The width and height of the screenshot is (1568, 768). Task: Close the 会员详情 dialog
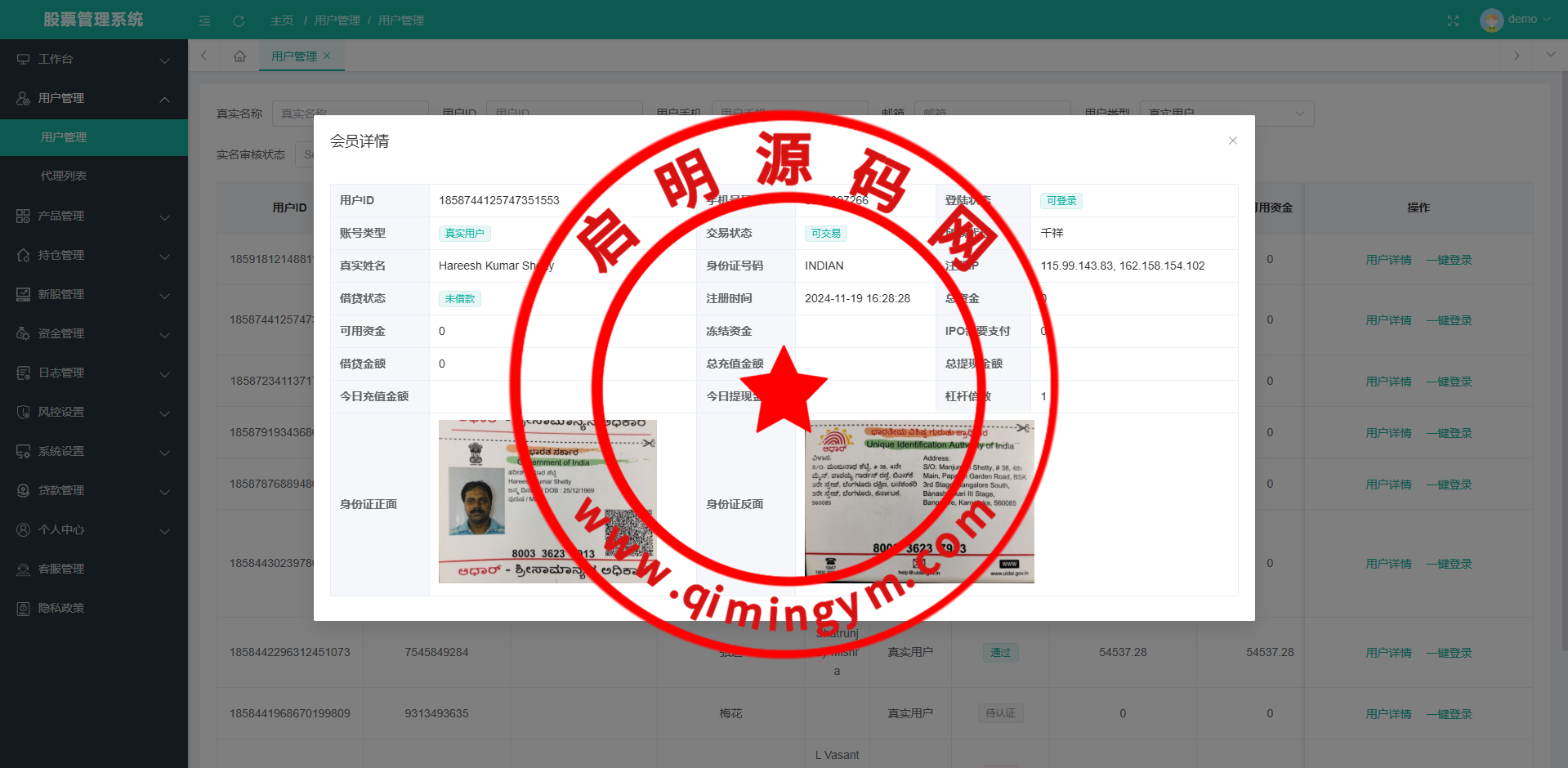click(1232, 141)
